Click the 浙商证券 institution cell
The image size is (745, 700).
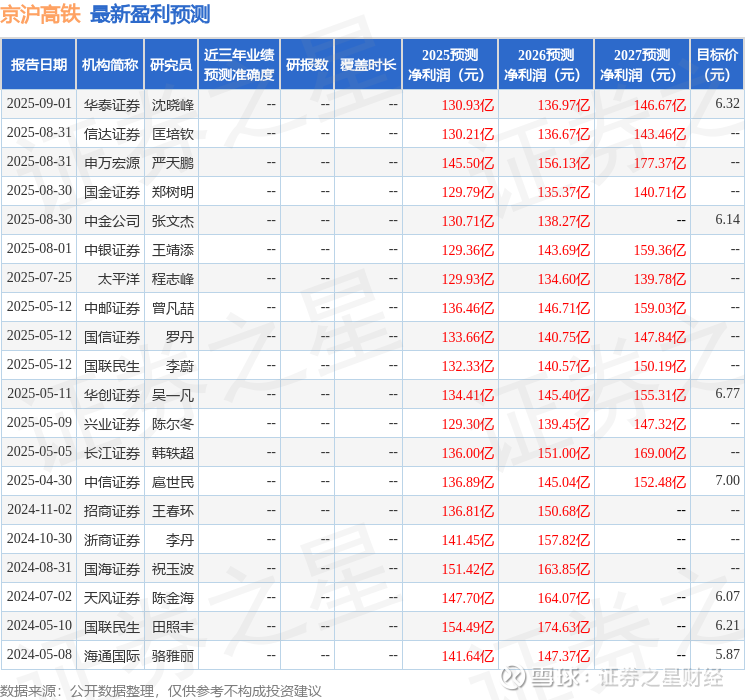pyautogui.click(x=112, y=540)
